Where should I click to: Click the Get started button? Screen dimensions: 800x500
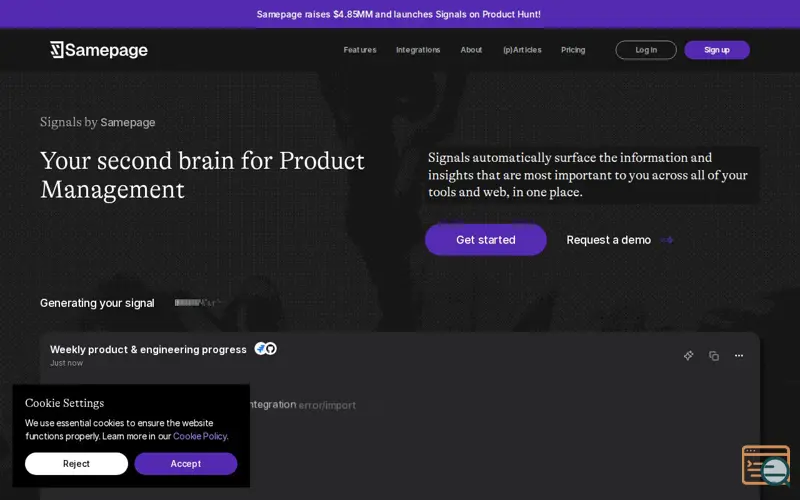pyautogui.click(x=486, y=240)
